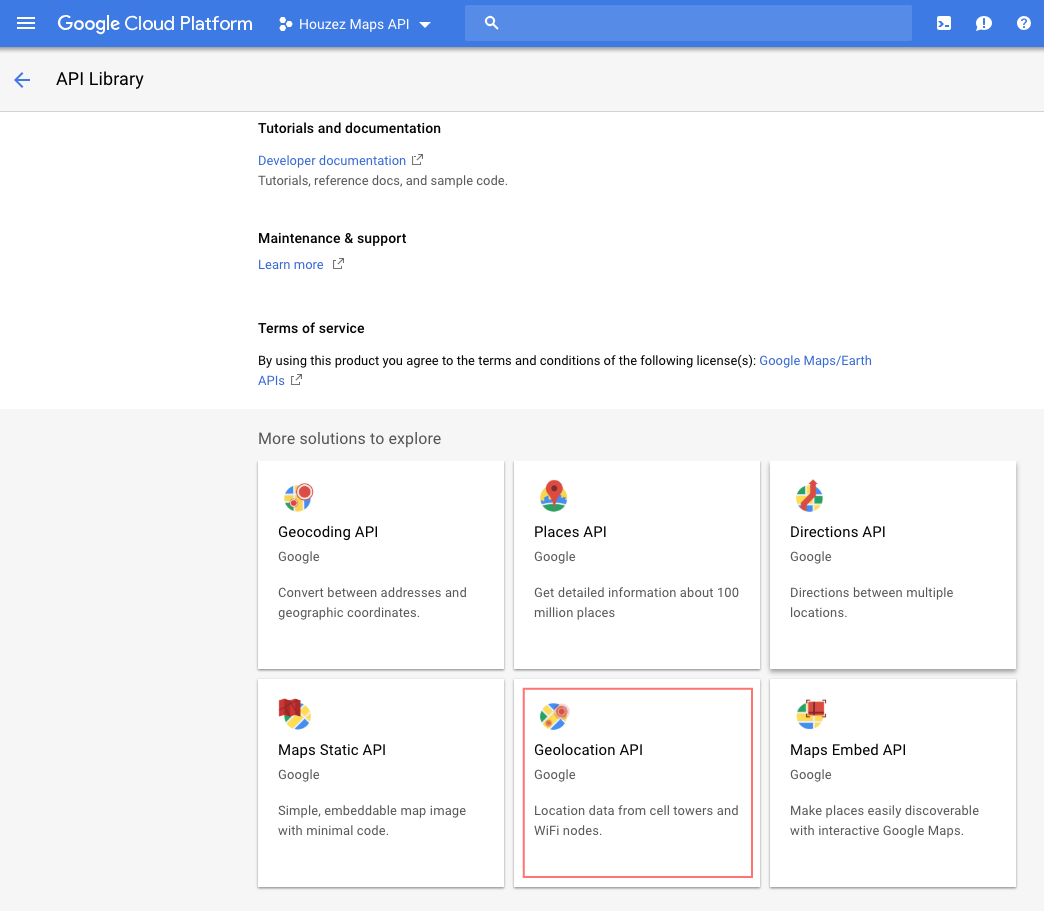Select the Places API map pin icon

(x=553, y=495)
